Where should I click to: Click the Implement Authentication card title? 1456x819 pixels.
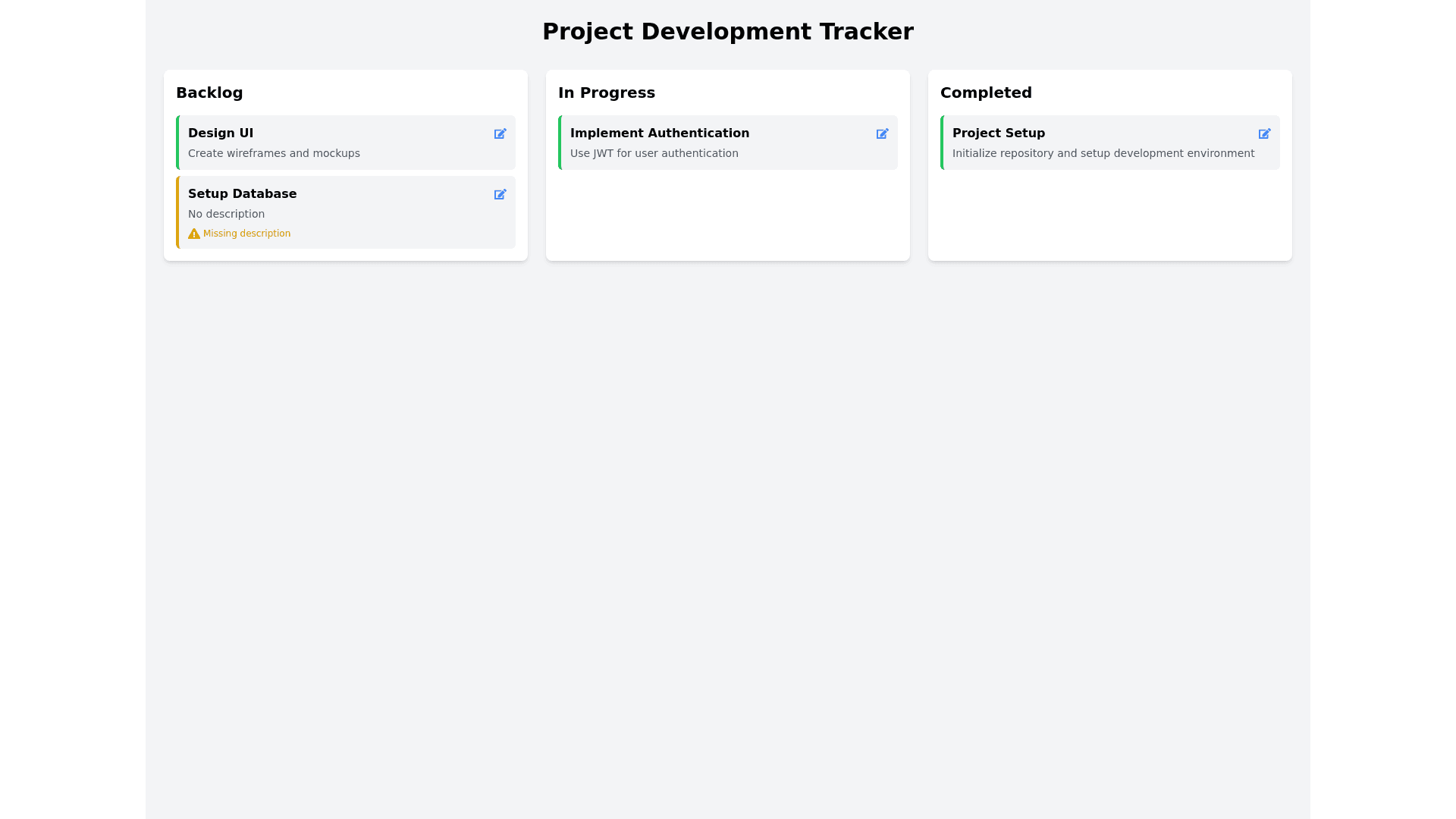tap(659, 133)
